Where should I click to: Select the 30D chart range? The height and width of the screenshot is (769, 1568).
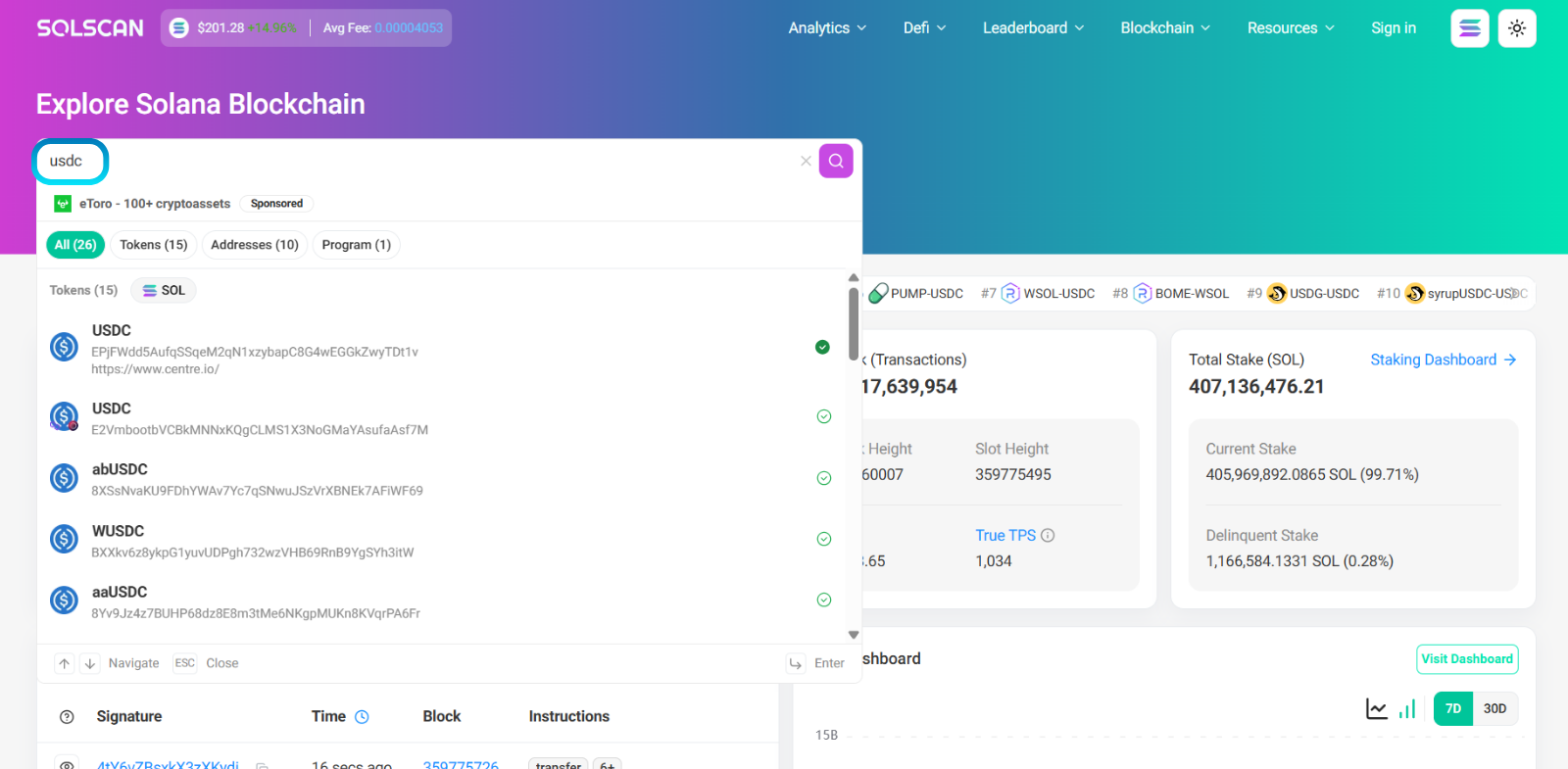tap(1494, 708)
